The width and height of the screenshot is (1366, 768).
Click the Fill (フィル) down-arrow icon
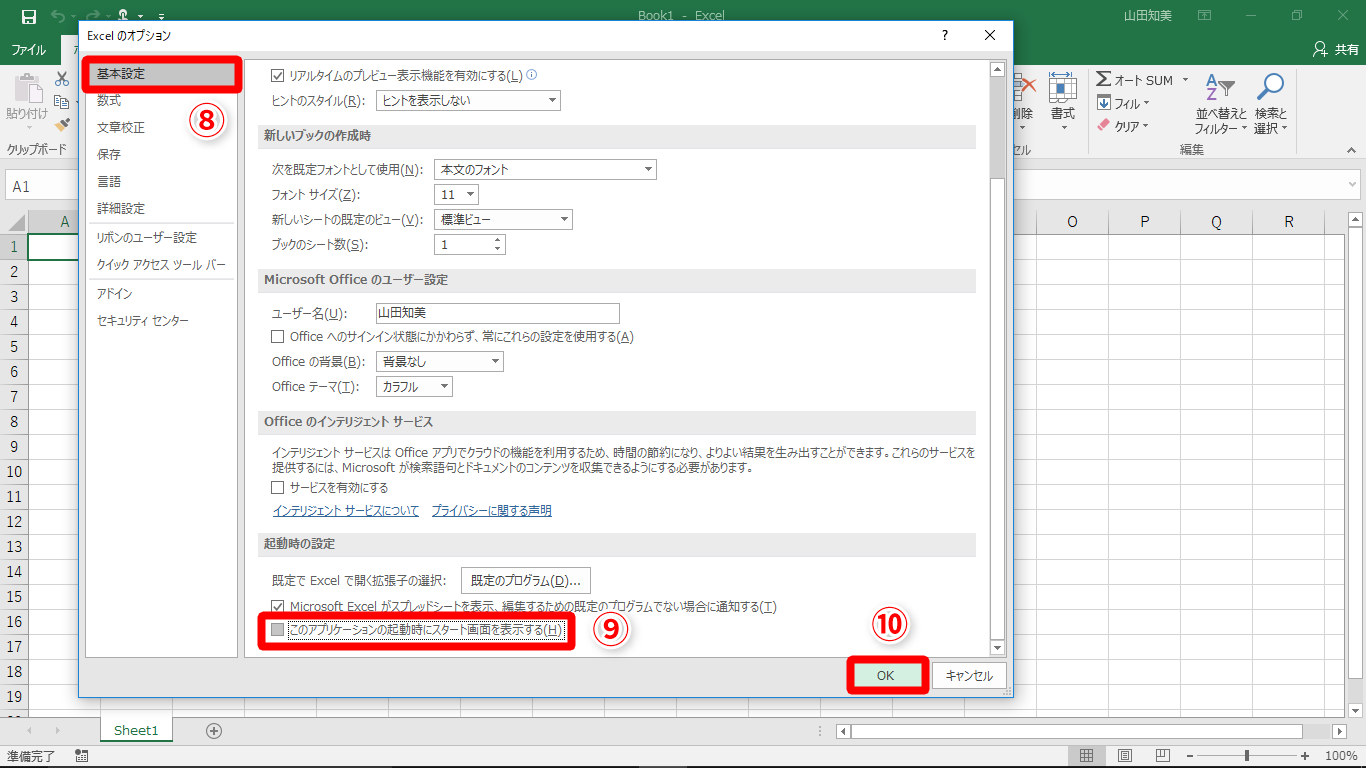coord(1104,103)
